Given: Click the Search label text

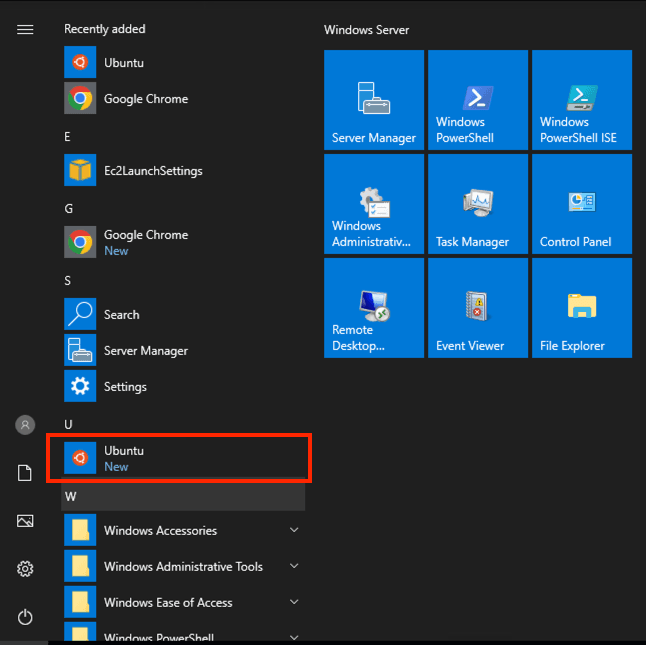Looking at the screenshot, I should [x=122, y=315].
